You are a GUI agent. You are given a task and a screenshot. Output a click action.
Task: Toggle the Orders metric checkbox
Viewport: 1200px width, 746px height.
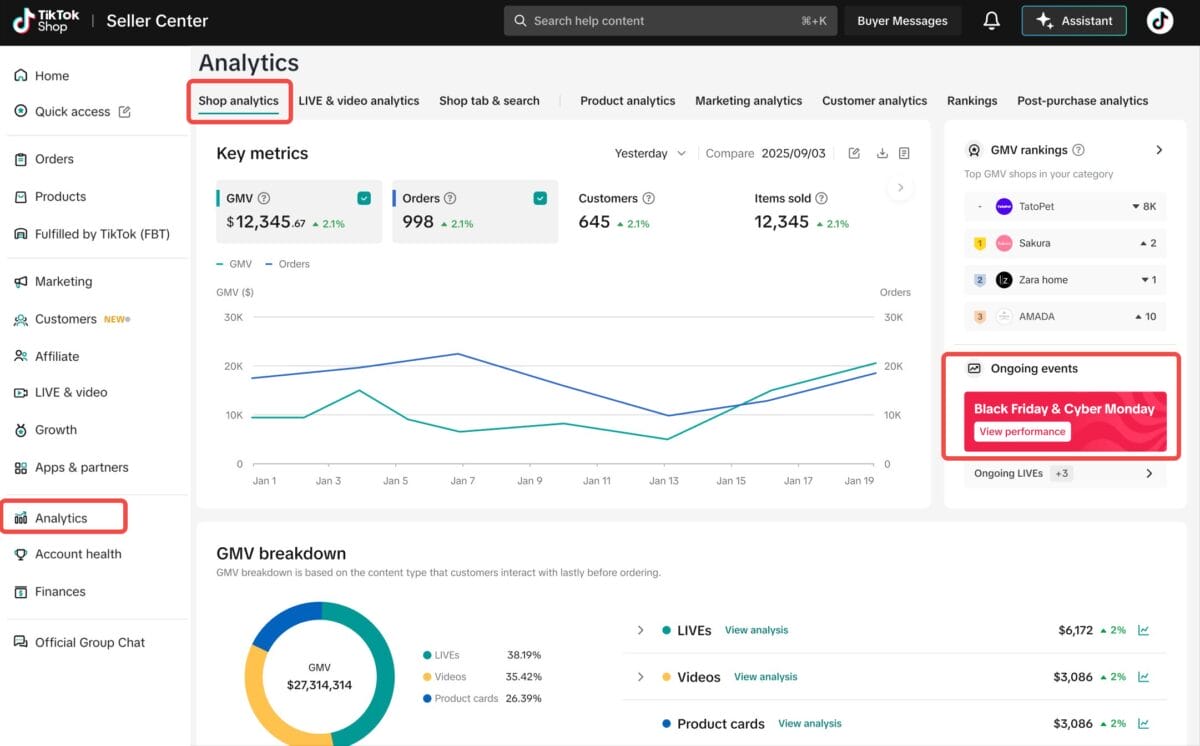tap(540, 199)
